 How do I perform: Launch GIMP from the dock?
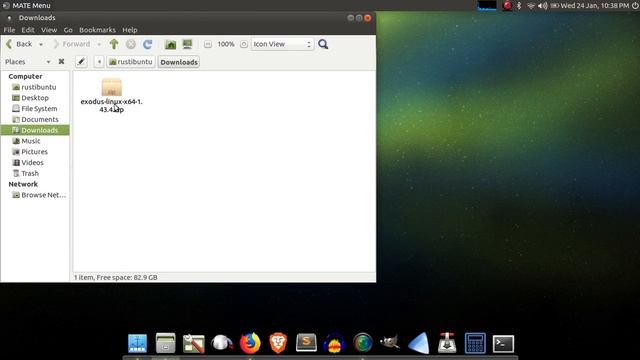point(390,342)
